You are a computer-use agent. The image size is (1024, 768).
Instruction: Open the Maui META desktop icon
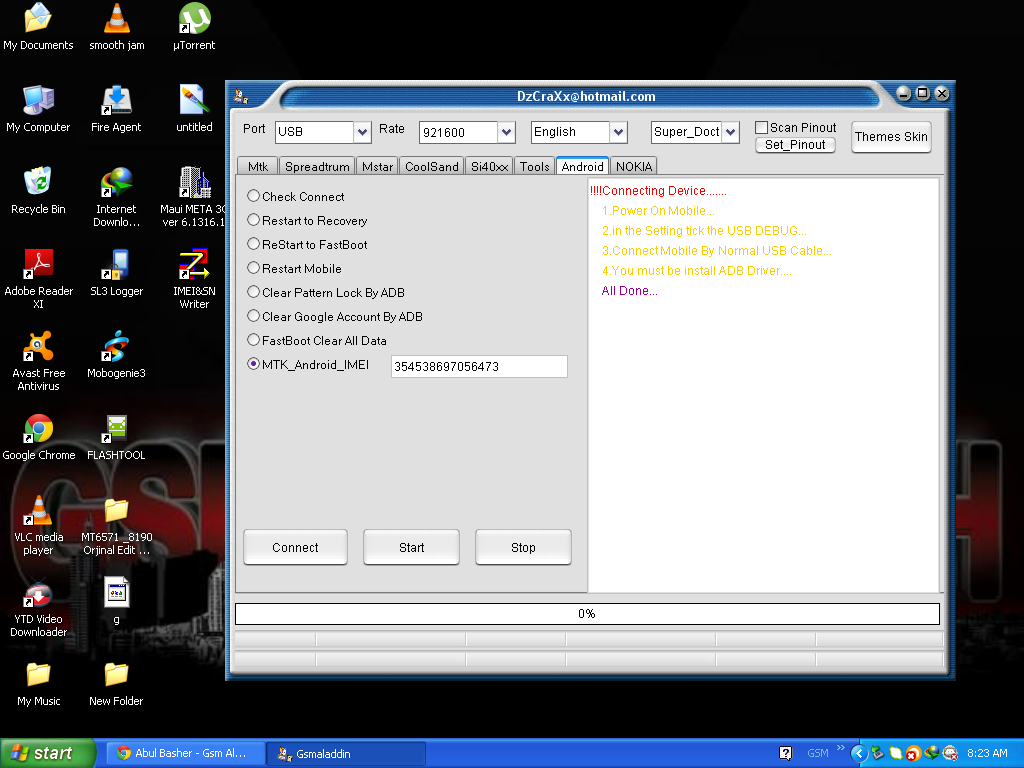click(x=194, y=183)
